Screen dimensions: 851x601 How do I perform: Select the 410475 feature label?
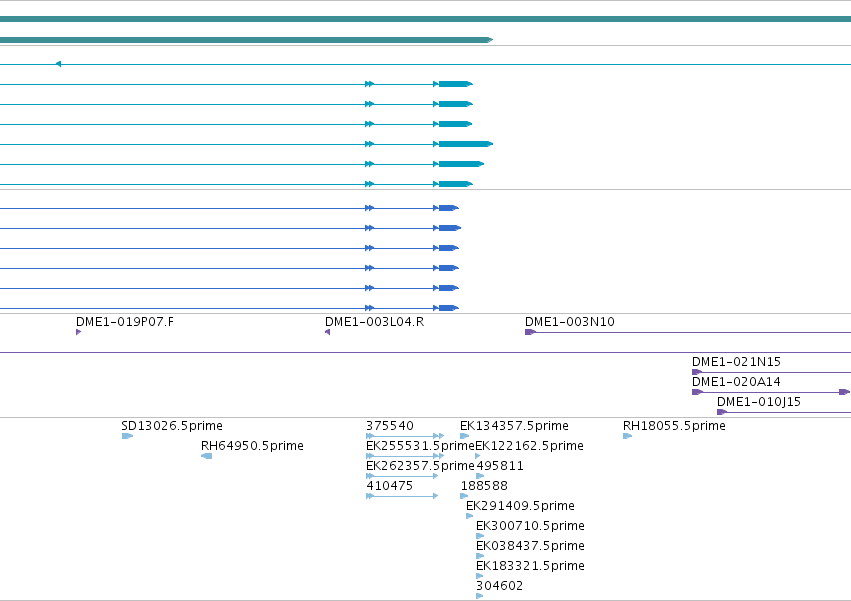(390, 486)
